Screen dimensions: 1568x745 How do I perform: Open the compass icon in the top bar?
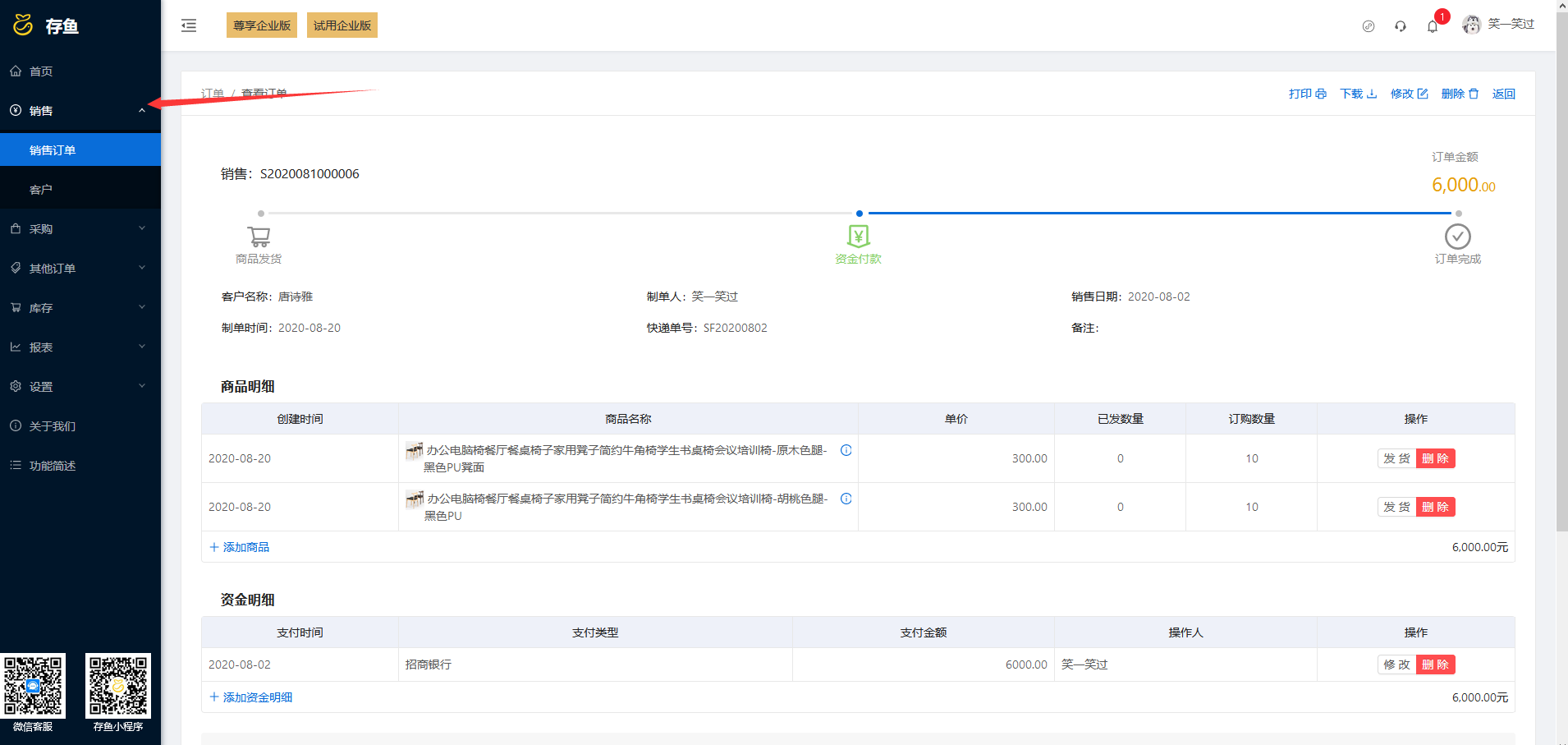click(1369, 26)
